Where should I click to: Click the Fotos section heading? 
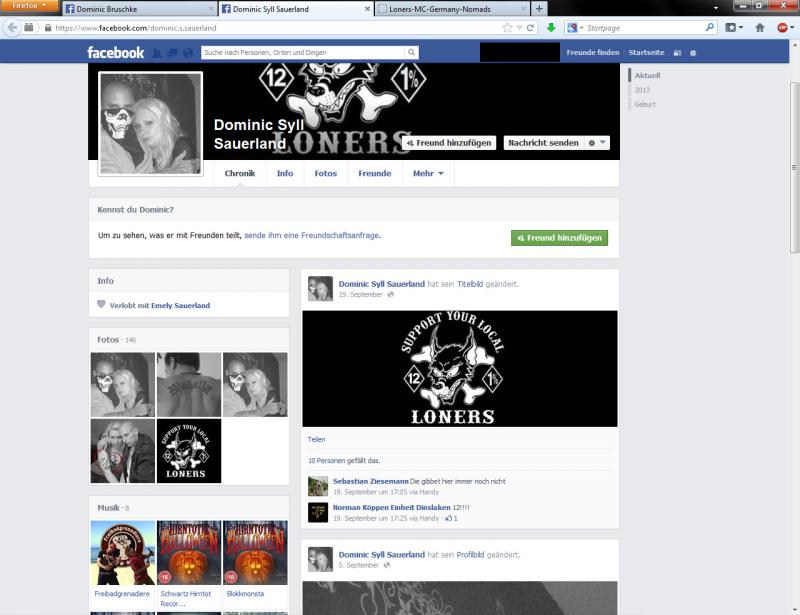[x=108, y=340]
